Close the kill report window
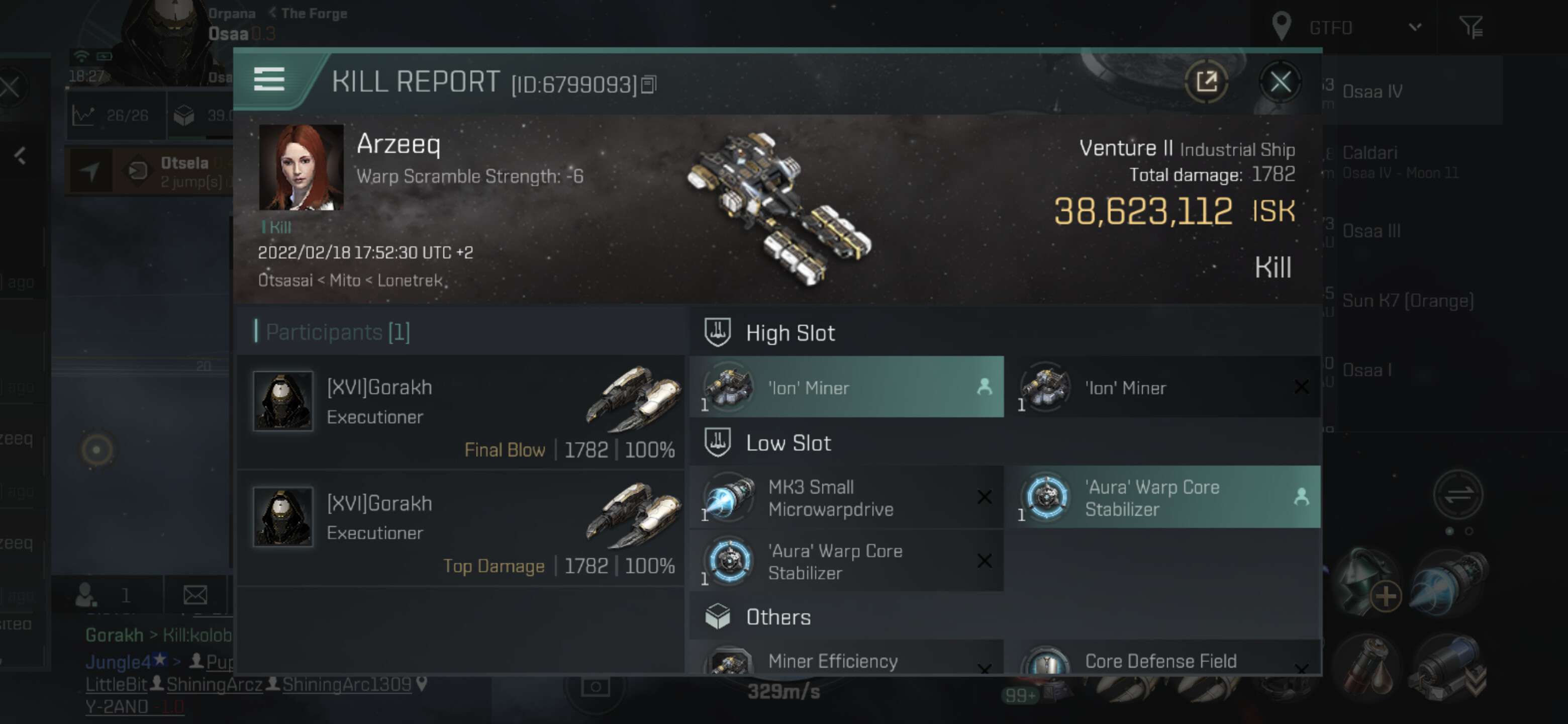The height and width of the screenshot is (724, 1568). (1280, 81)
